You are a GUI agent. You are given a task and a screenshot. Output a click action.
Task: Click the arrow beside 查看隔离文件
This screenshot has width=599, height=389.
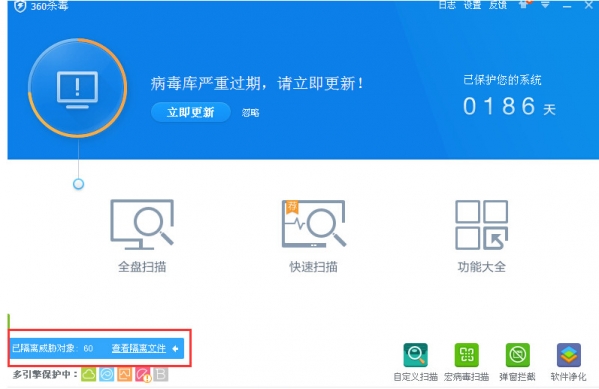(175, 348)
